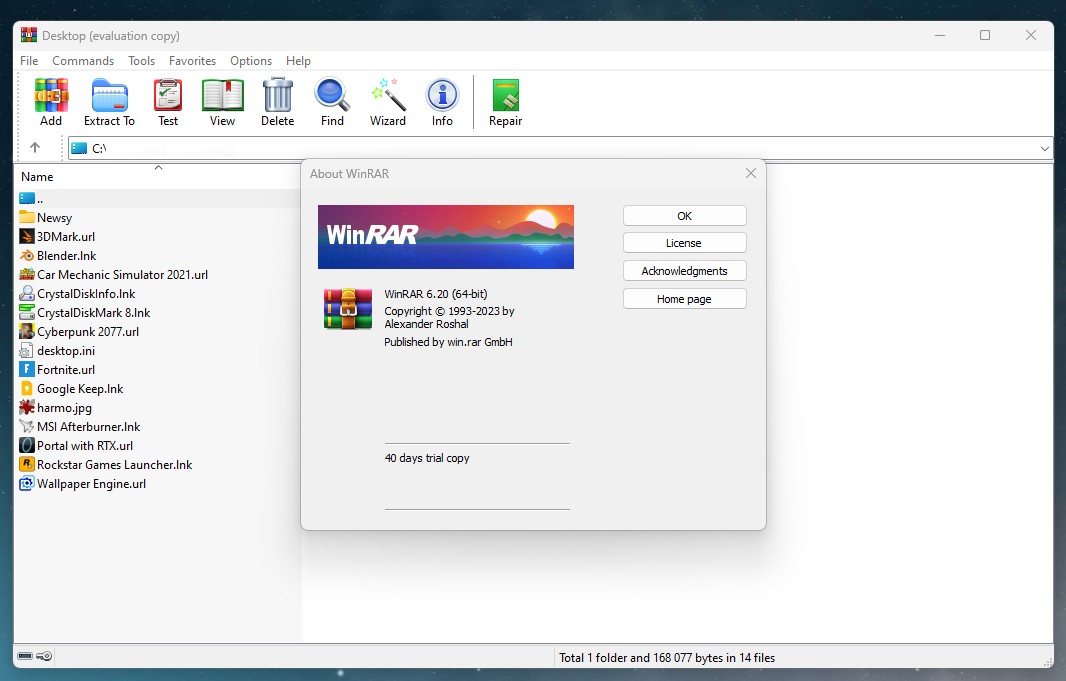The height and width of the screenshot is (681, 1066).
Task: Click the Repair archive icon
Action: click(x=505, y=100)
